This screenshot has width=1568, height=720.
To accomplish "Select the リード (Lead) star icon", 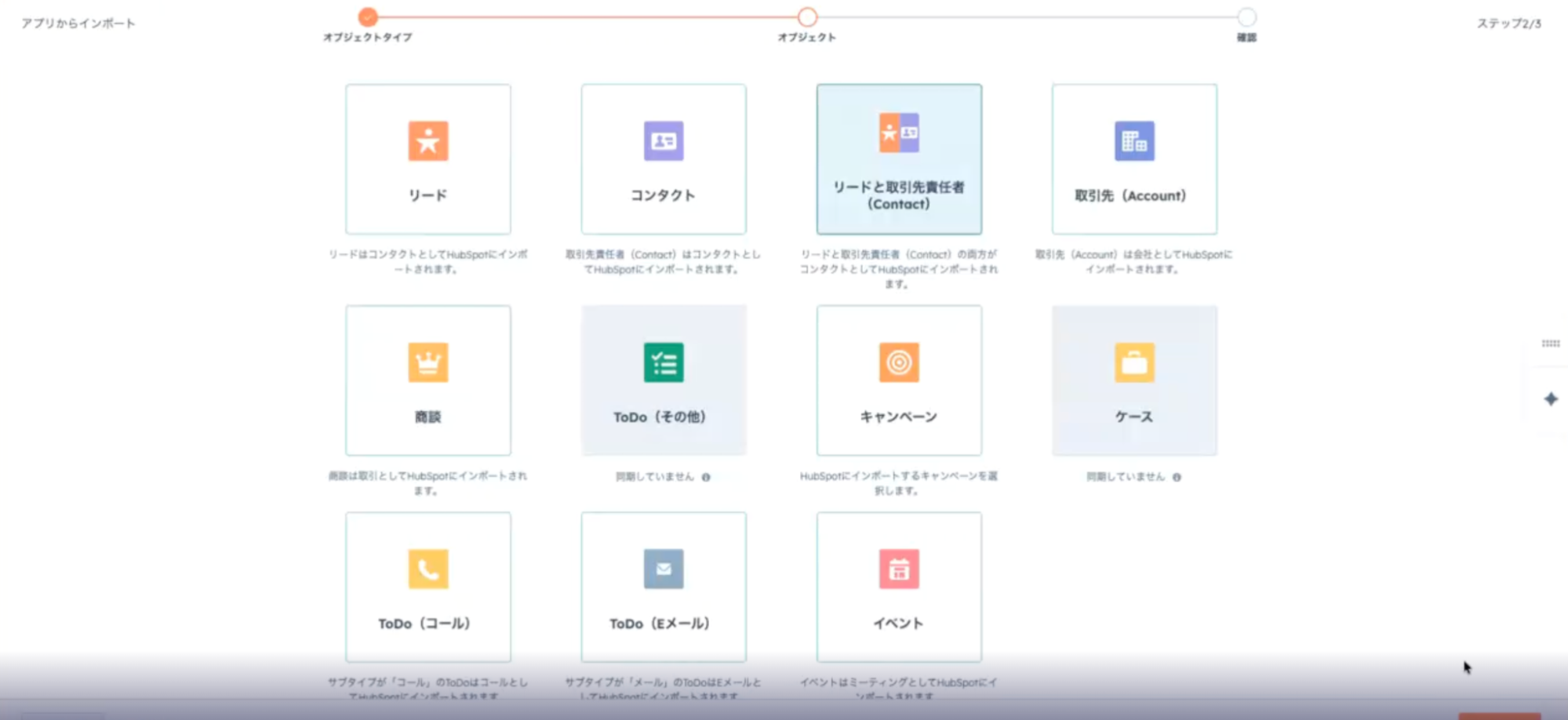I will 427,141.
